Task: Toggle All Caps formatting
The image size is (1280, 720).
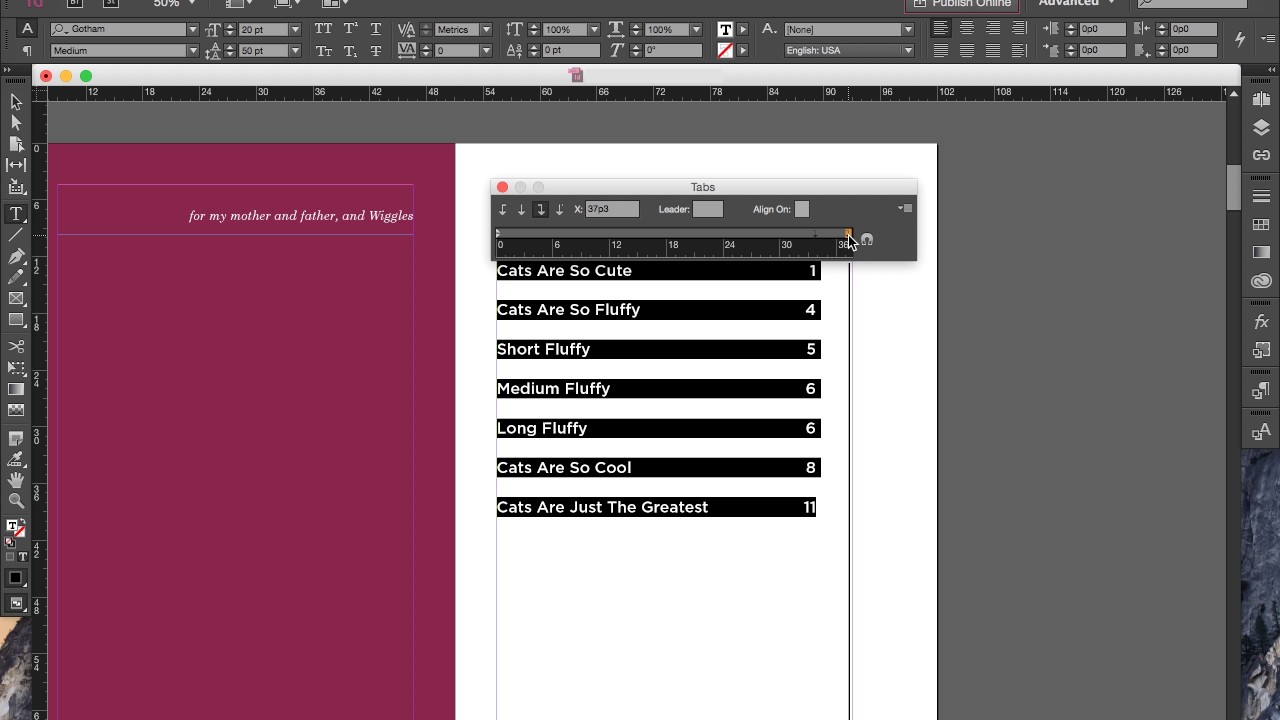Action: (323, 29)
